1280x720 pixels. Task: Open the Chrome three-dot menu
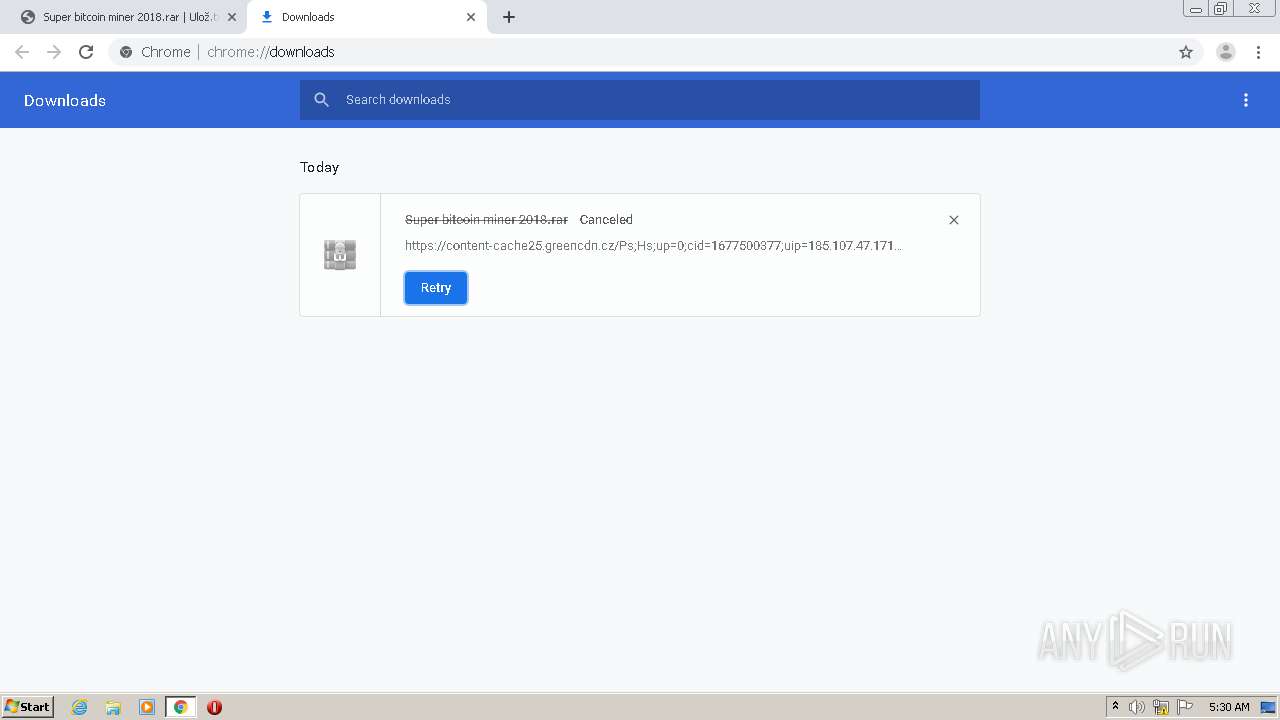tap(1258, 52)
